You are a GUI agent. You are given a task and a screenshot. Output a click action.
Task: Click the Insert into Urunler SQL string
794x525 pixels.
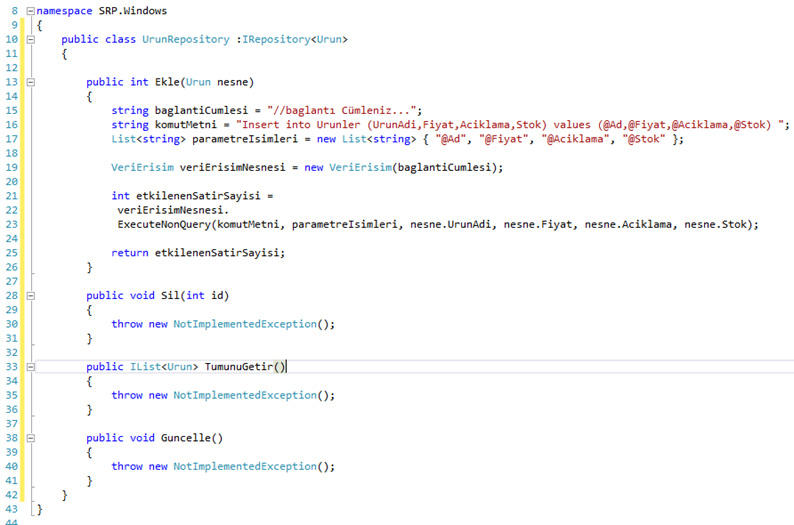point(512,125)
